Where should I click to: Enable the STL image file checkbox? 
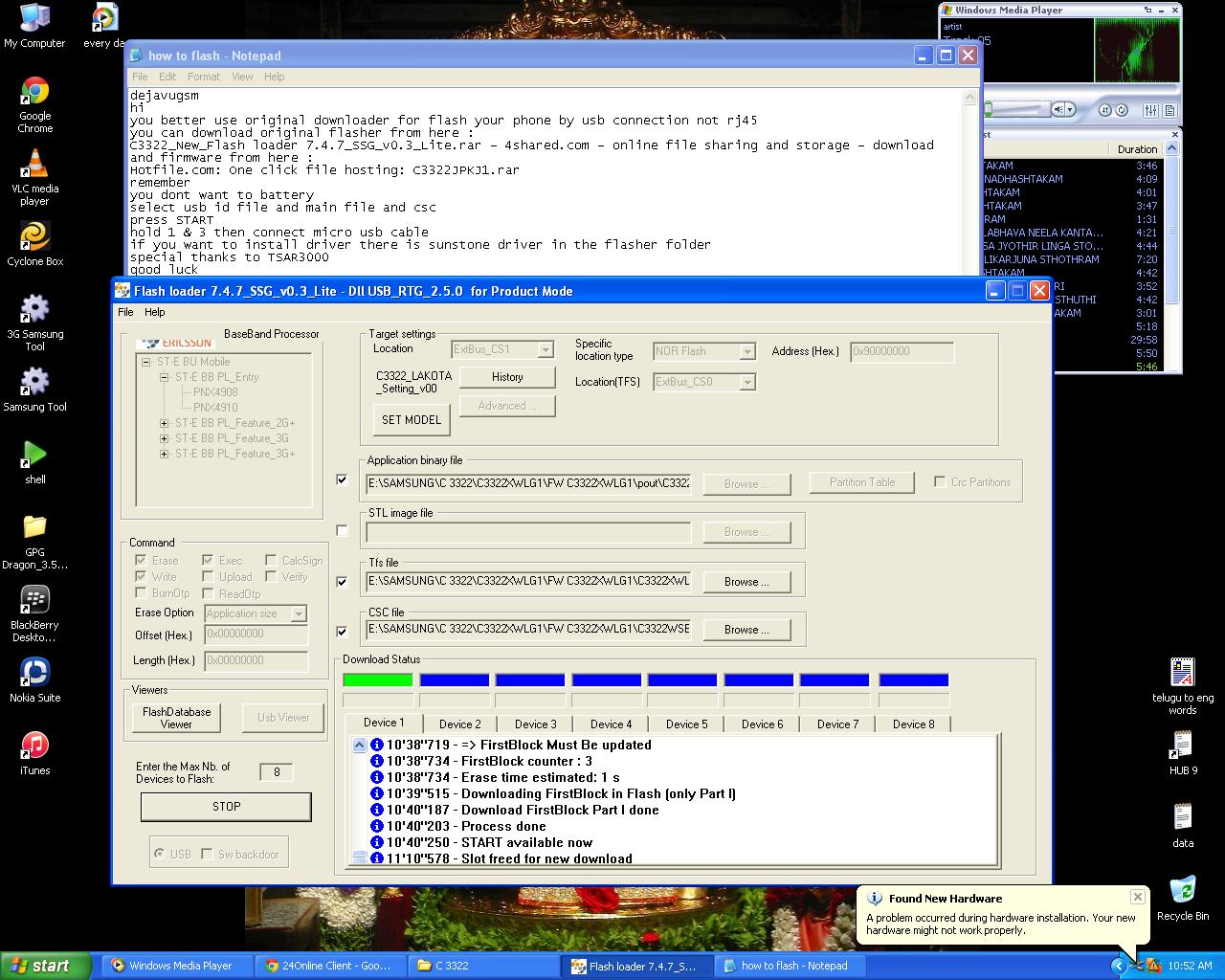[x=342, y=530]
